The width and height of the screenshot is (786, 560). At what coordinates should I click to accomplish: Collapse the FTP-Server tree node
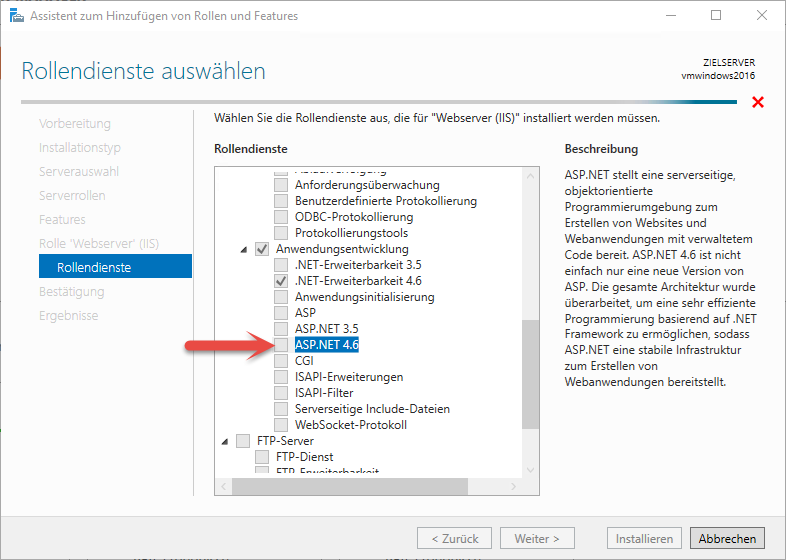click(x=224, y=441)
